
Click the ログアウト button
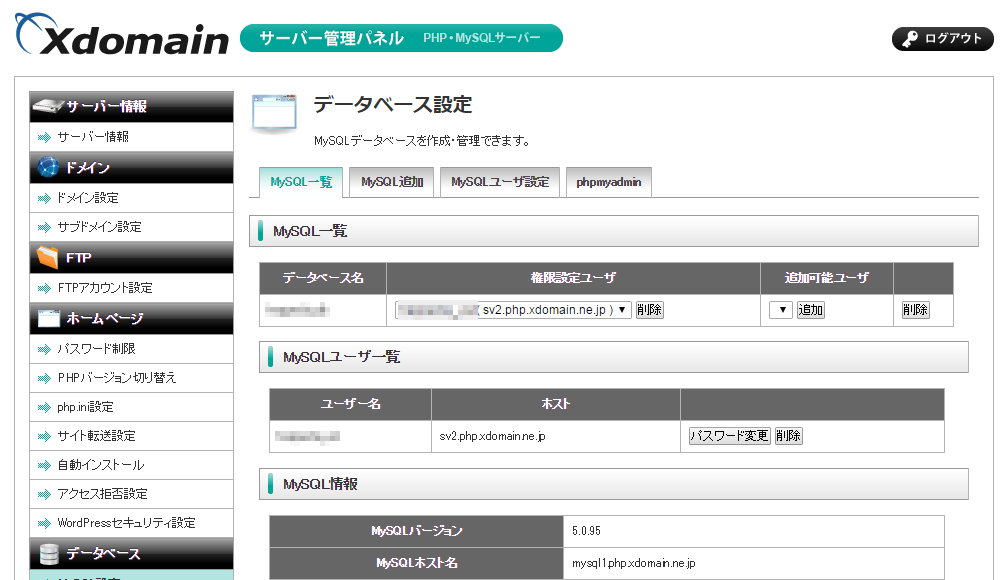[x=942, y=39]
